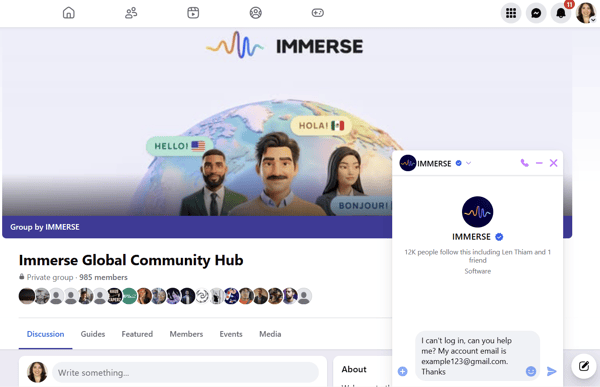Open IMMERSE page name in chat body
Viewport: 600px width, 387px height.
tap(471, 237)
